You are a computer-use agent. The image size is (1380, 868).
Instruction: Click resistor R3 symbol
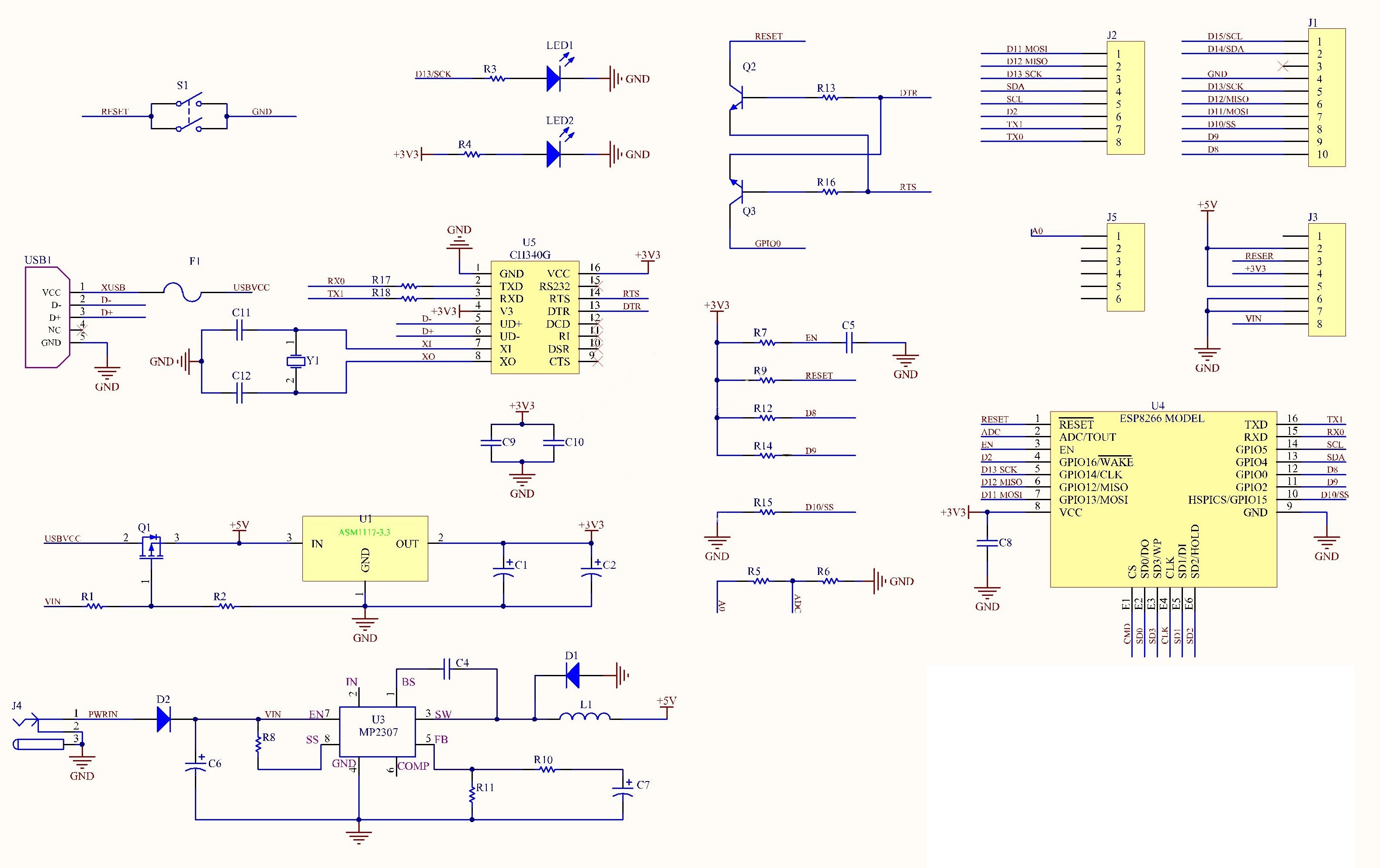pos(498,79)
